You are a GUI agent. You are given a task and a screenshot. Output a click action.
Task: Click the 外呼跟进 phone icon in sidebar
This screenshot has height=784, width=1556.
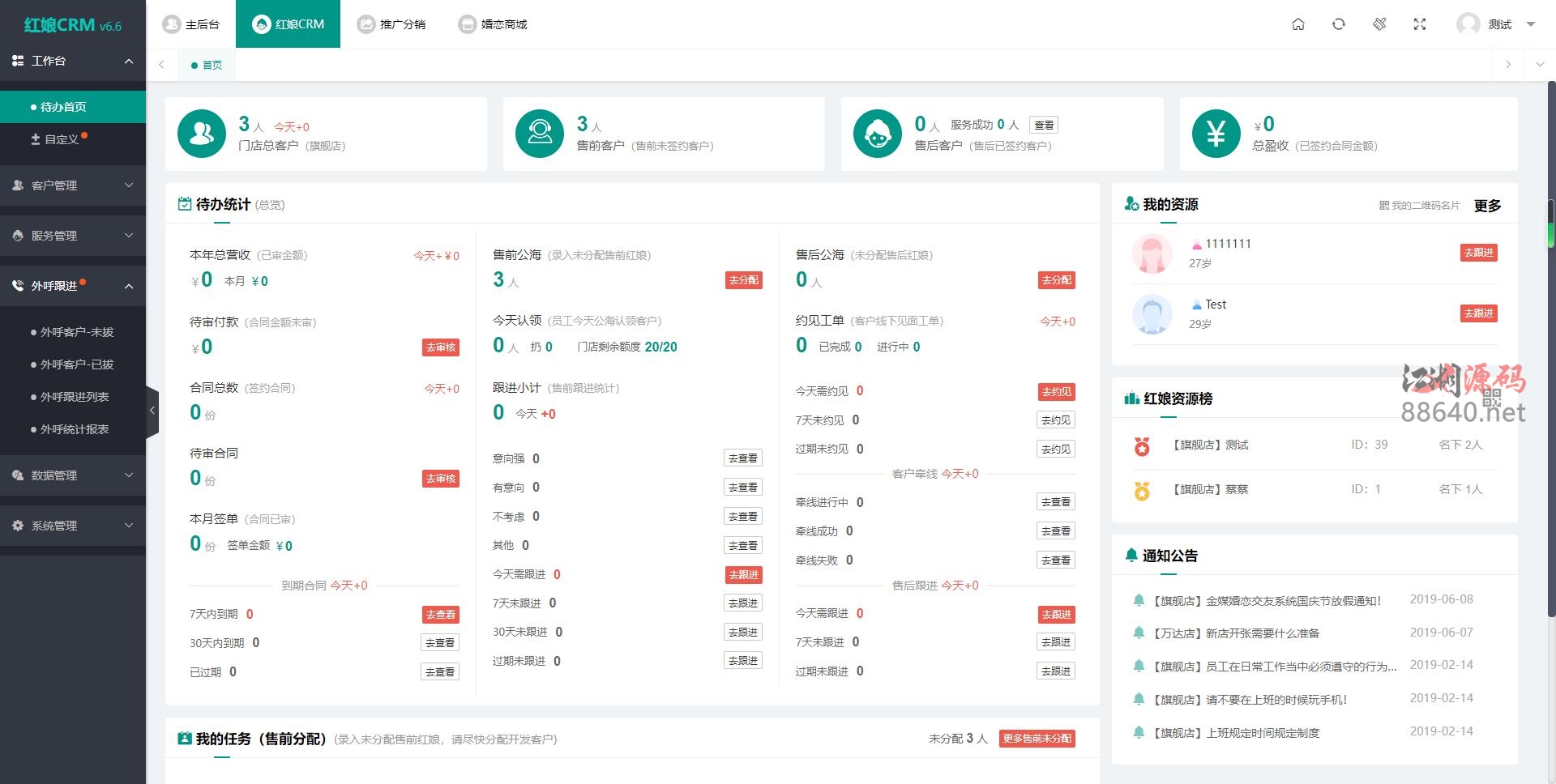coord(16,285)
